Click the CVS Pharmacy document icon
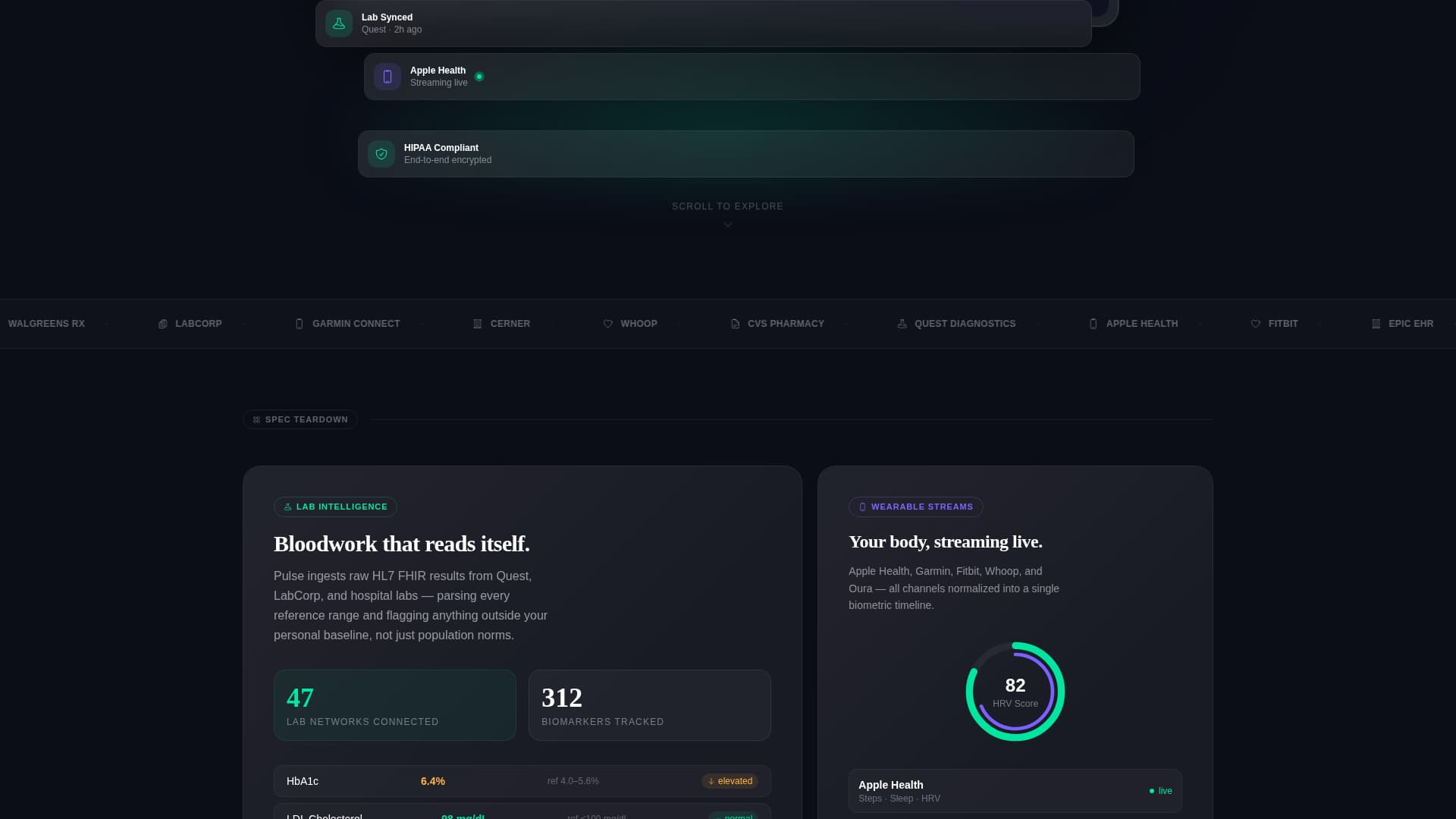The width and height of the screenshot is (1456, 819). click(x=735, y=324)
